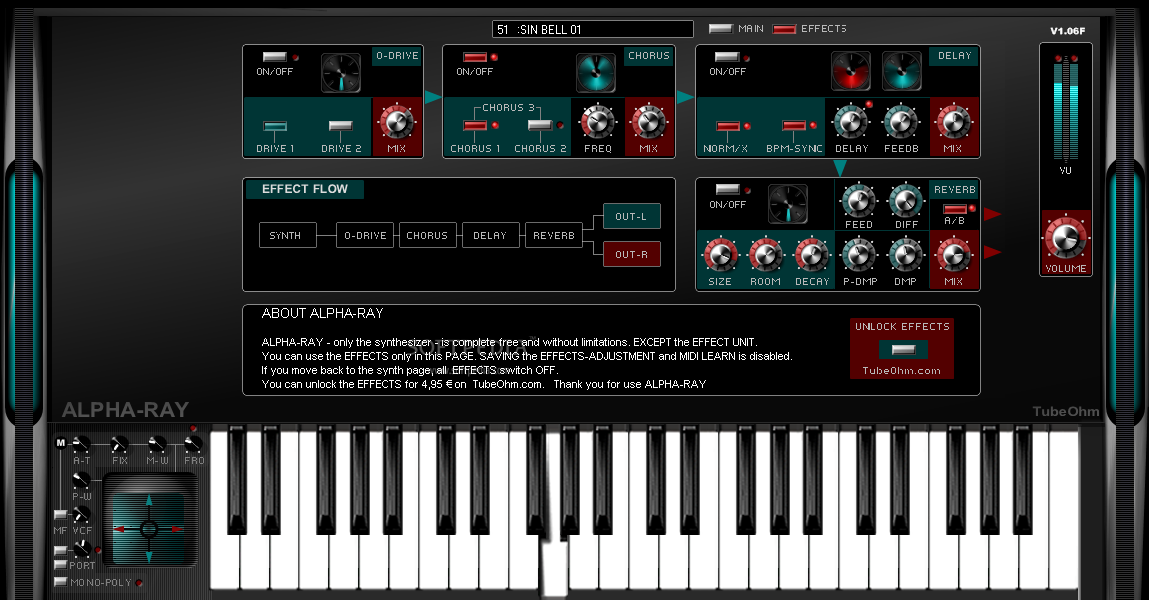Image resolution: width=1149 pixels, height=600 pixels.
Task: Click the REVERB box in effect flow
Action: click(x=554, y=235)
